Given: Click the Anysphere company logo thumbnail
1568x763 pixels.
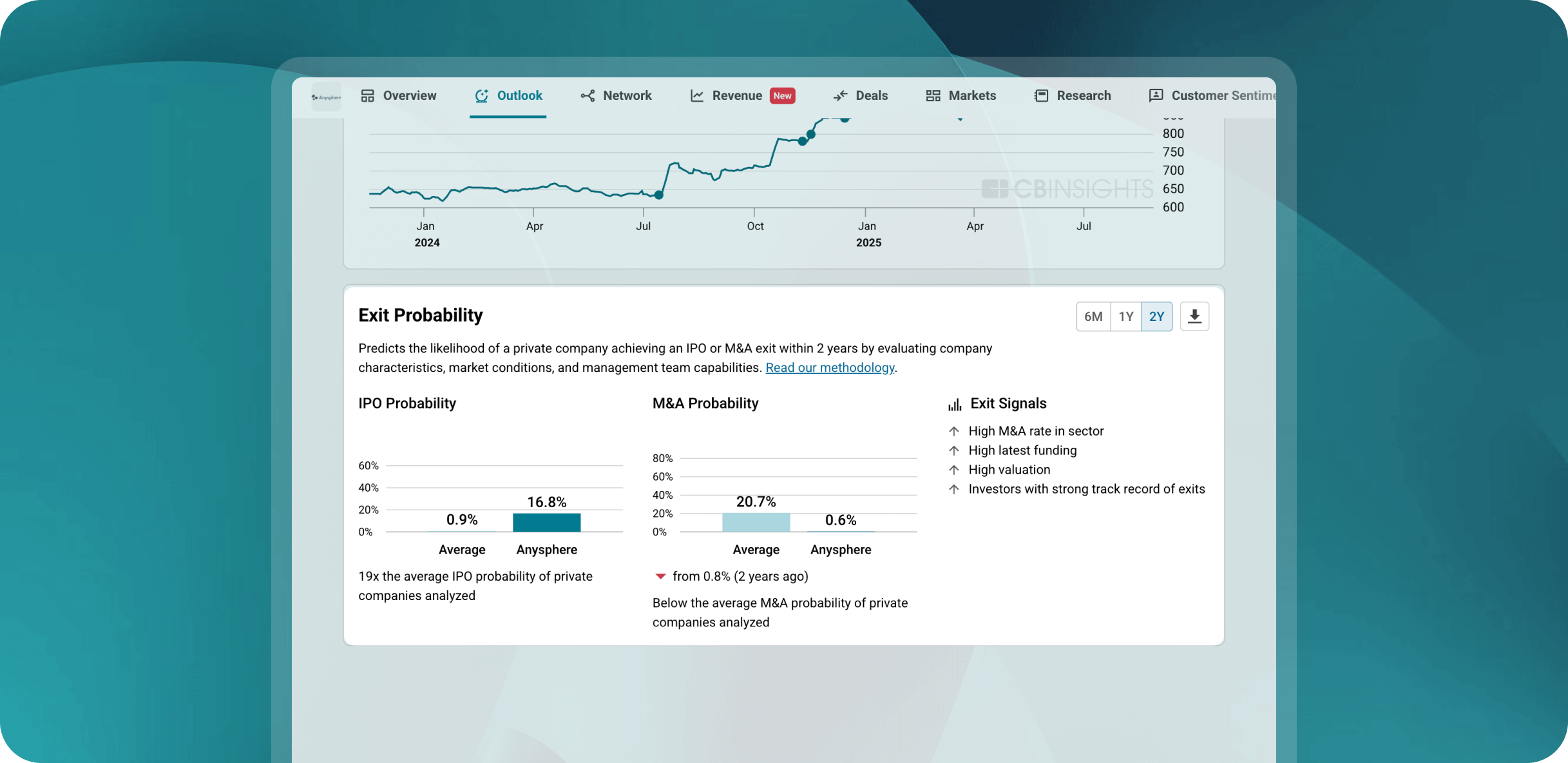Looking at the screenshot, I should pyautogui.click(x=326, y=97).
